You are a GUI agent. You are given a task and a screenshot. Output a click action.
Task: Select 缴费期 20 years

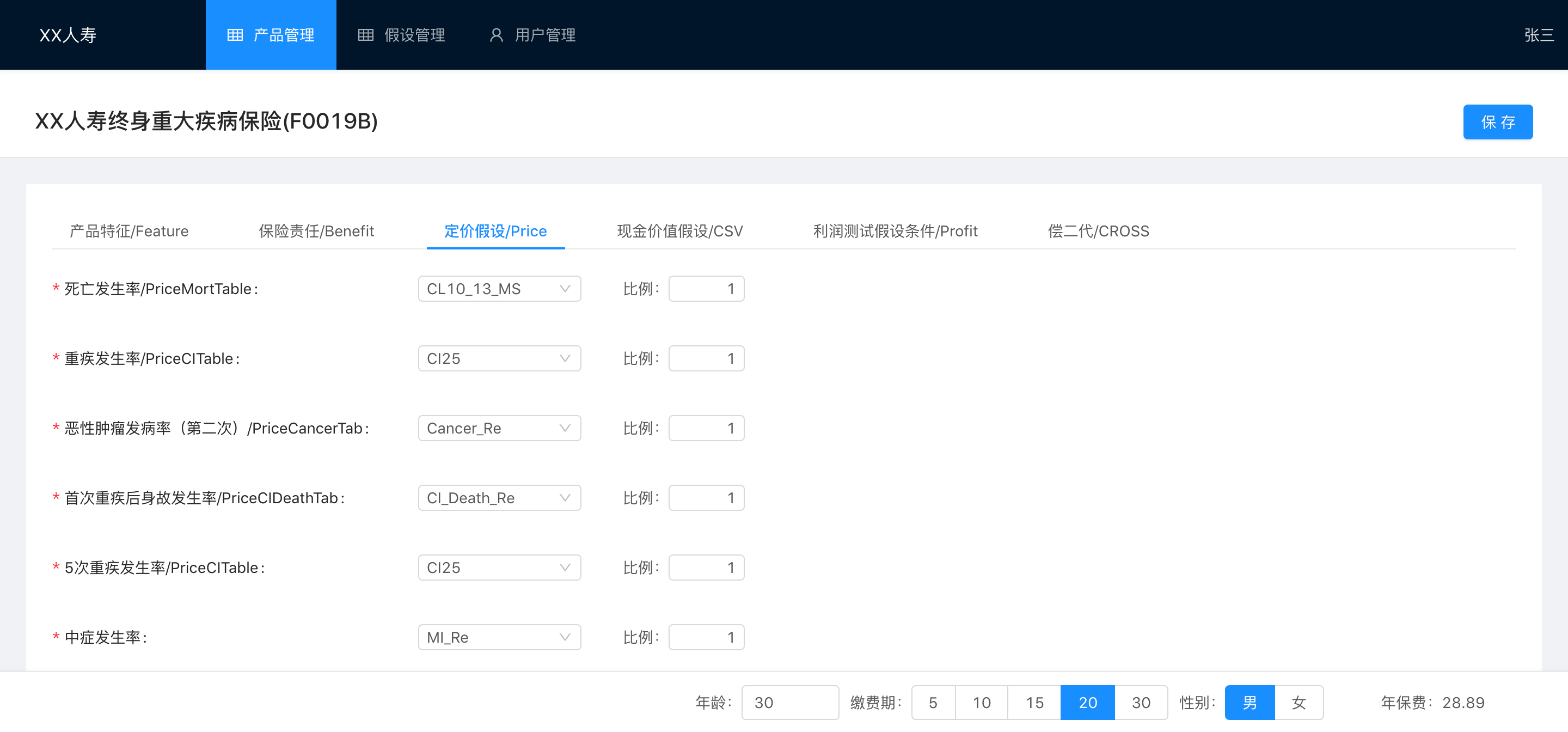(x=1088, y=703)
